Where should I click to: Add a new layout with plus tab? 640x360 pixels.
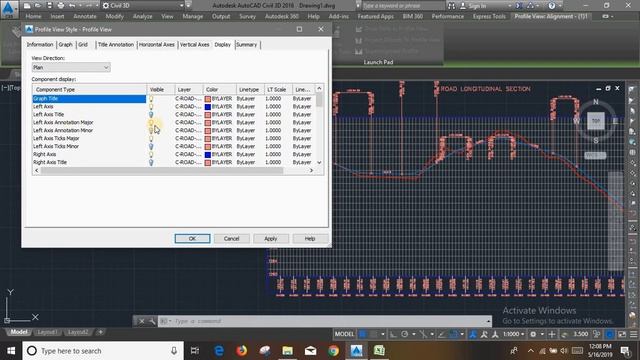coord(100,332)
